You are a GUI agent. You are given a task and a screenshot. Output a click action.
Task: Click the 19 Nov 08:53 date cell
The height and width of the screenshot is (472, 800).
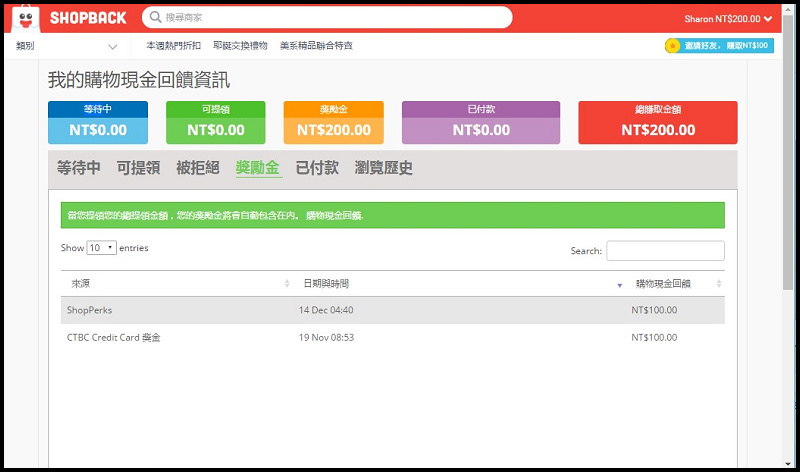[x=327, y=337]
